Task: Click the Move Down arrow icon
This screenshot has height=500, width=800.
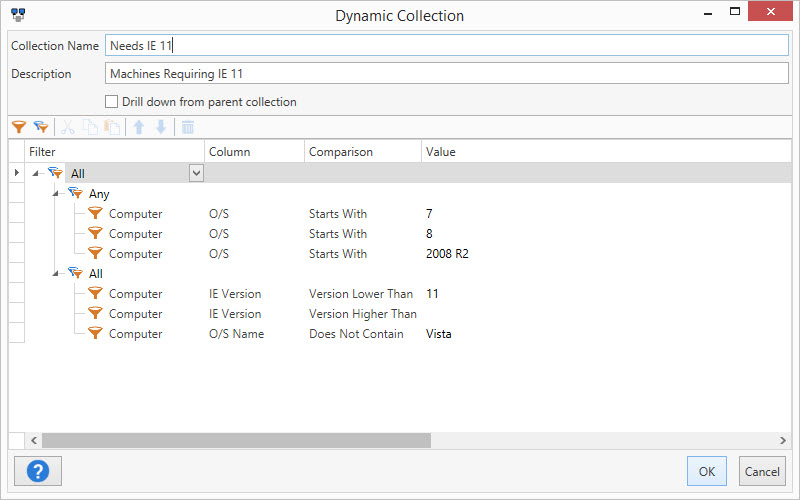Action: click(x=161, y=127)
